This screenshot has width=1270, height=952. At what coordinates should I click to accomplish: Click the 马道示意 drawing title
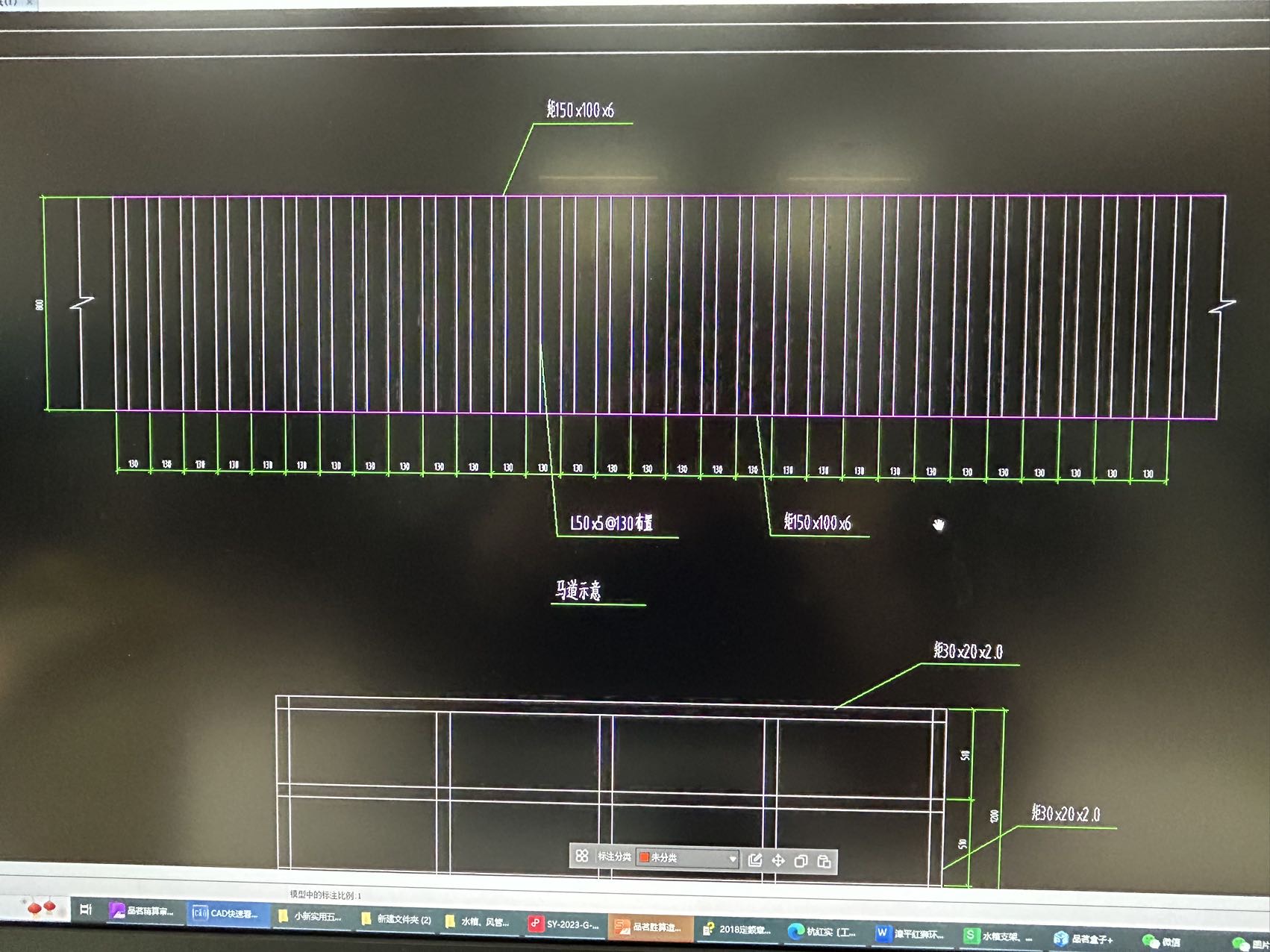(578, 591)
